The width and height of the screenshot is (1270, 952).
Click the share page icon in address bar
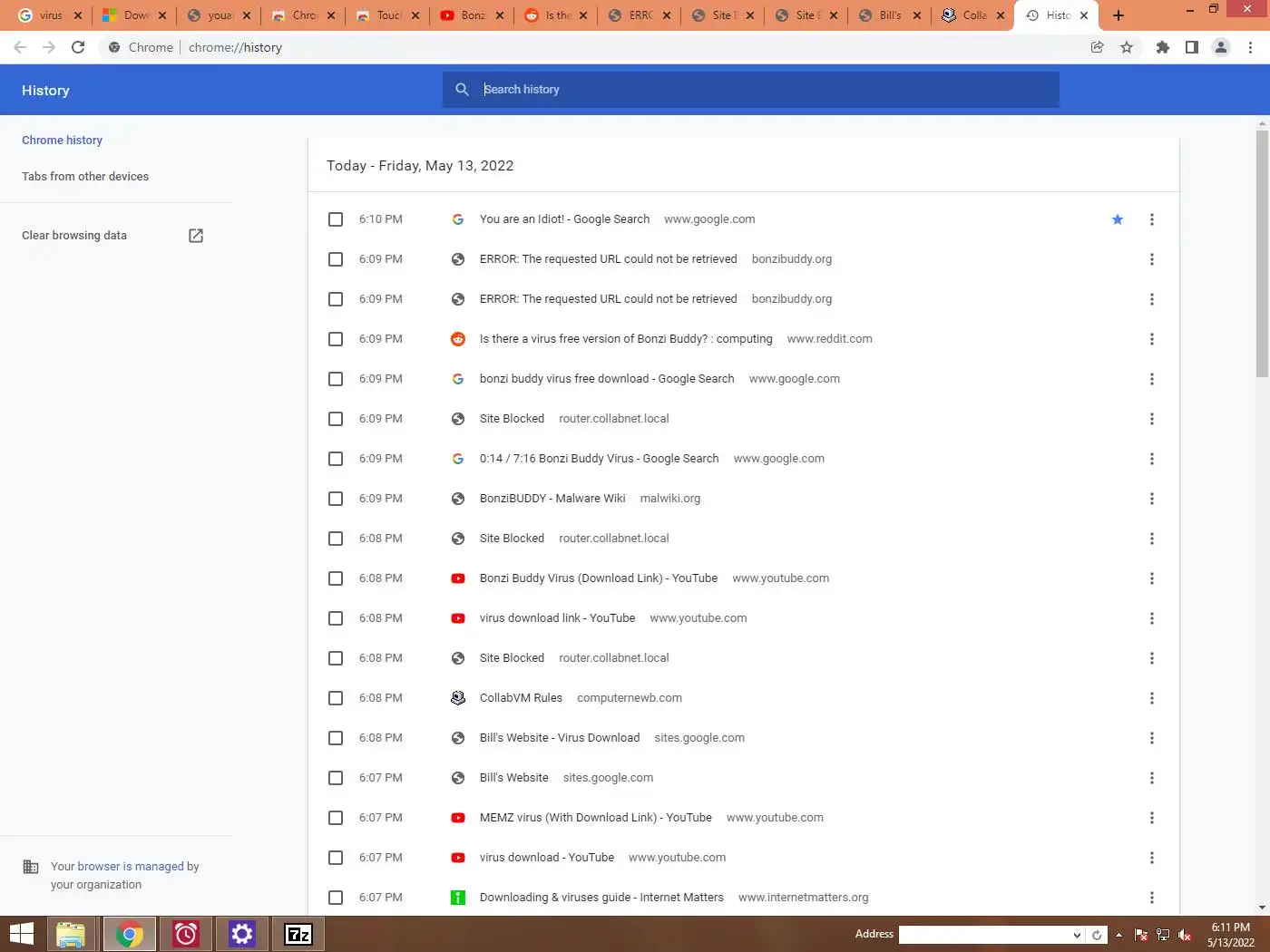[1097, 47]
